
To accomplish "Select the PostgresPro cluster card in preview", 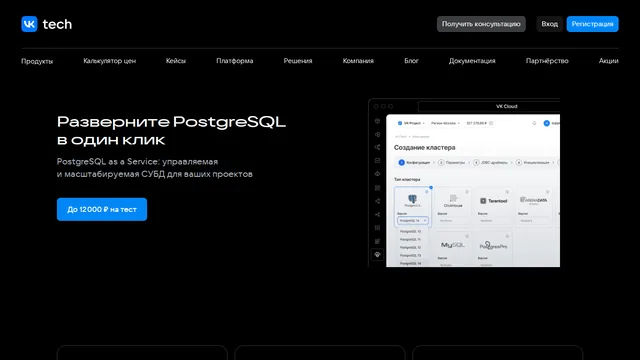I will (x=493, y=249).
